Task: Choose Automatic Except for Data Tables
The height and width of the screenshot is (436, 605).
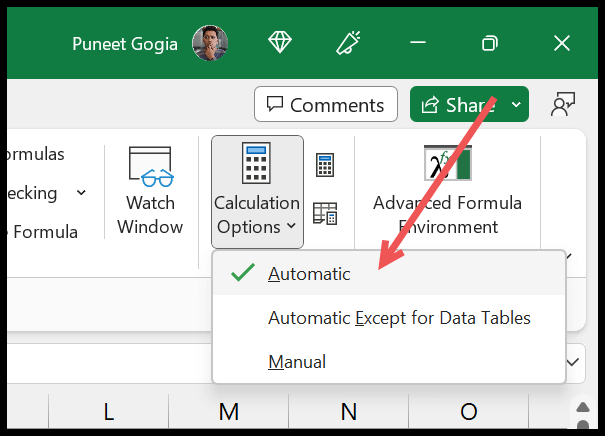Action: pos(399,318)
